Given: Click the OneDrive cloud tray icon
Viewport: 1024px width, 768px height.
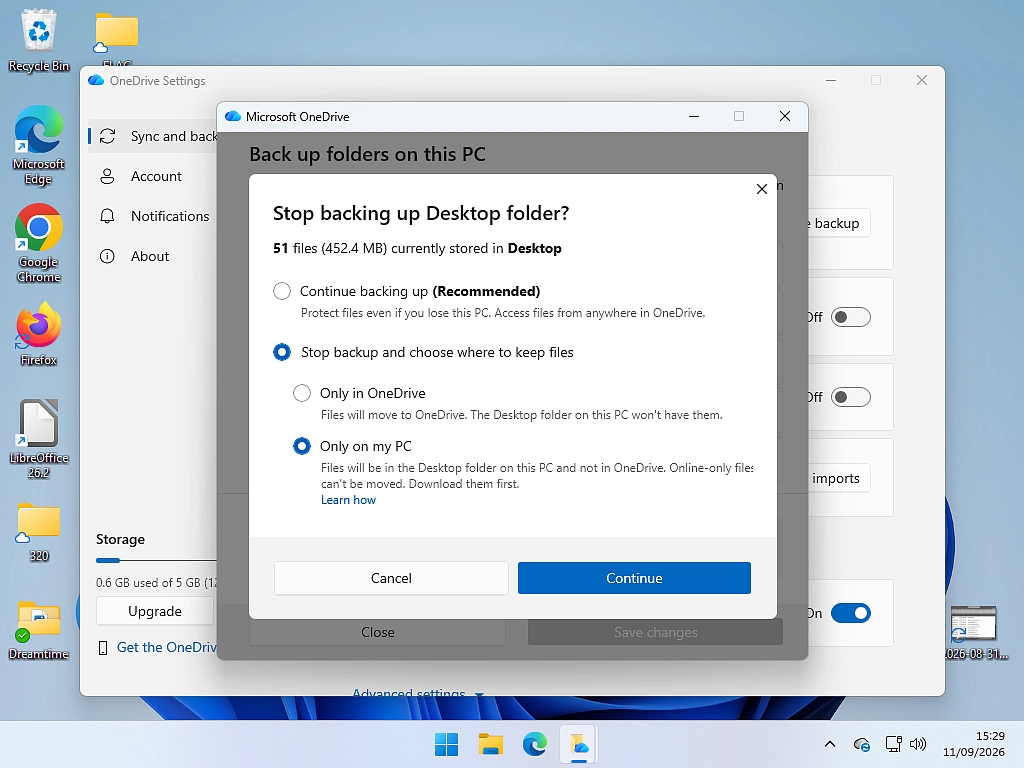Looking at the screenshot, I should [861, 744].
